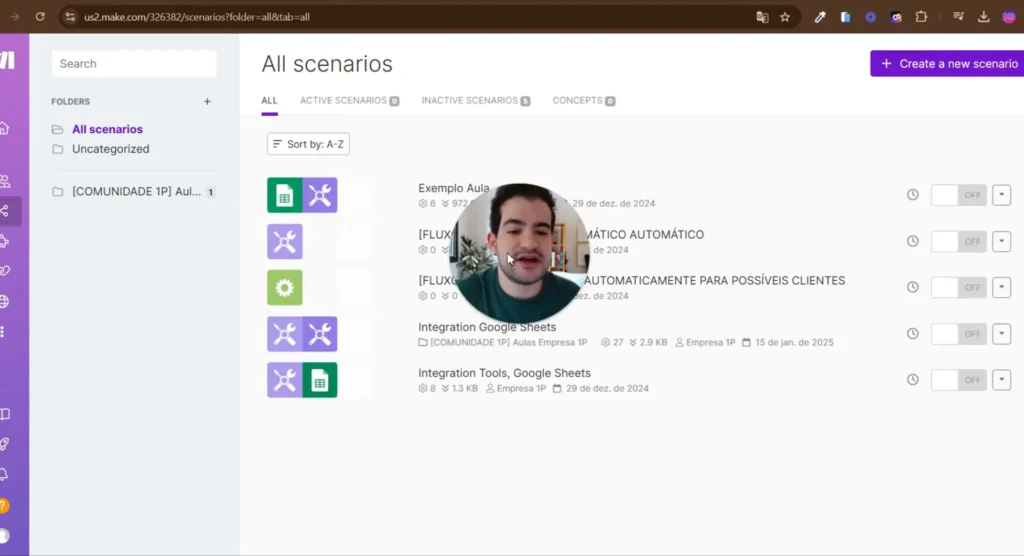Select the Scenarios share icon in sidebar
1024x556 pixels.
(x=5, y=211)
